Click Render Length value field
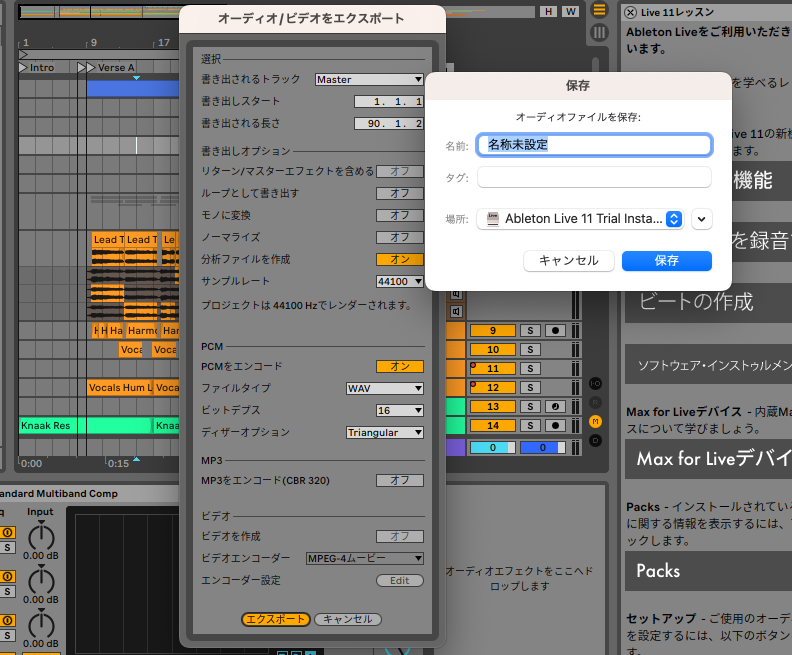Image resolution: width=792 pixels, height=655 pixels. [389, 124]
